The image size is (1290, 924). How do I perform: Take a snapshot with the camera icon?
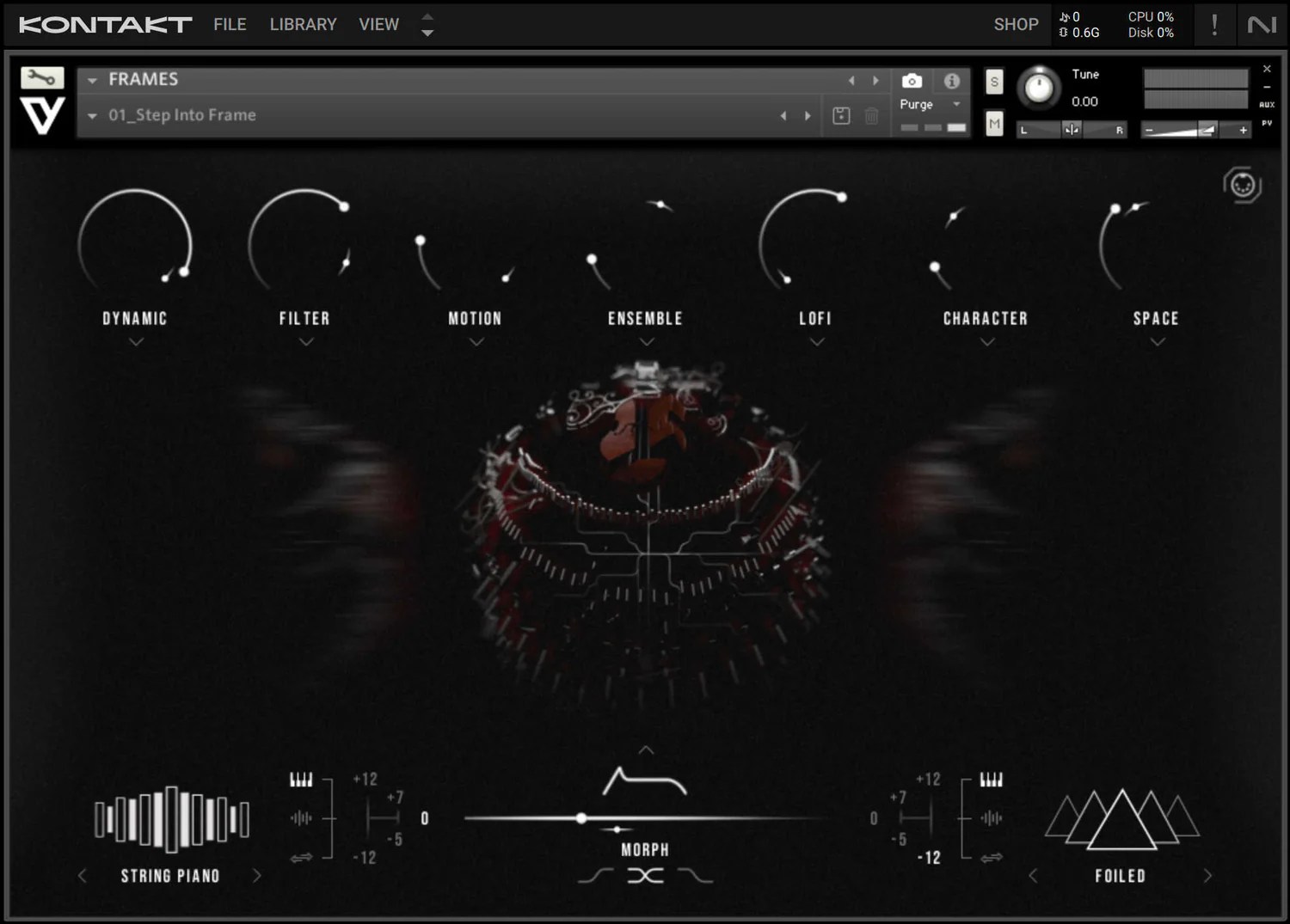click(912, 81)
